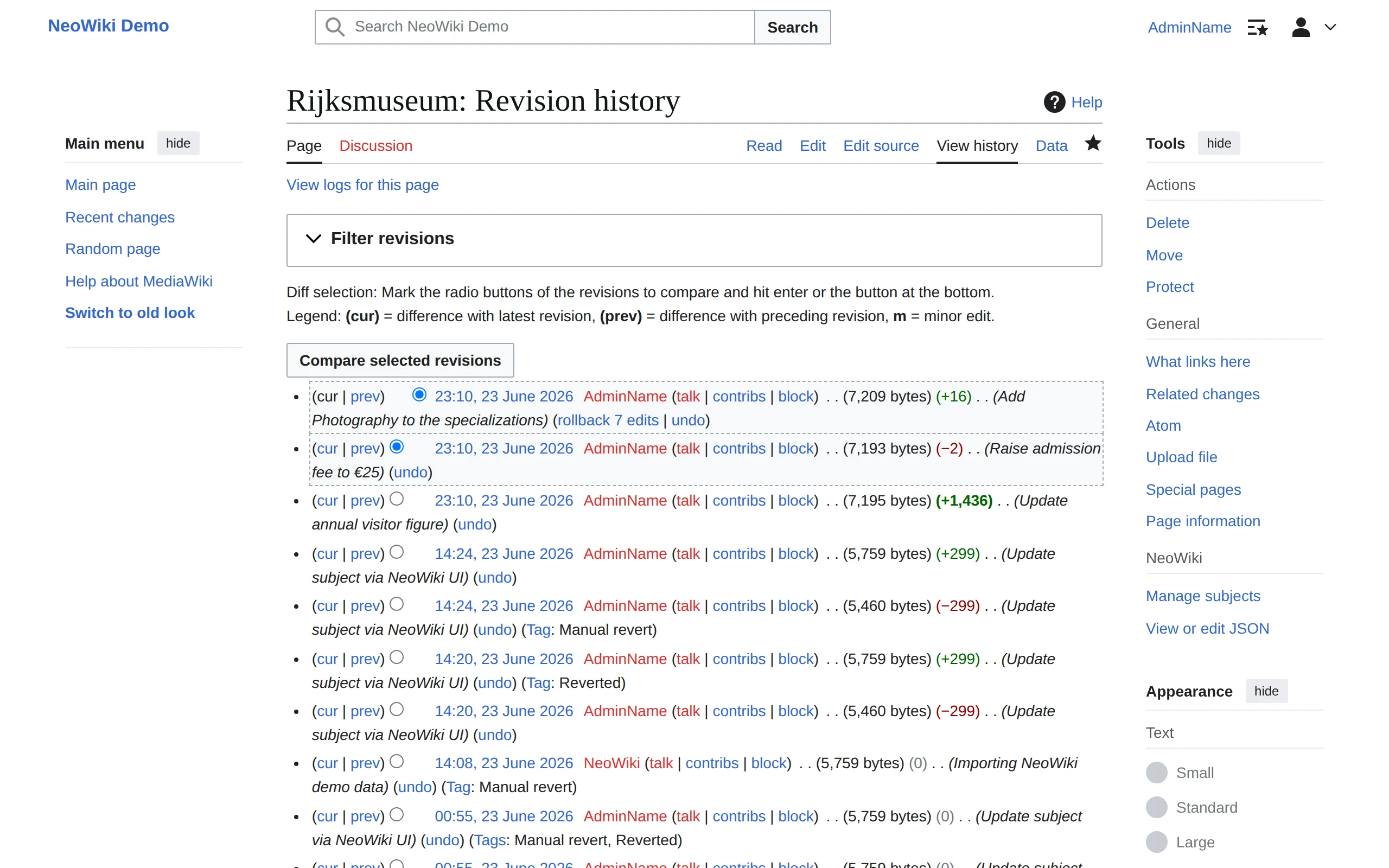Select radio on 14:20 (−299) revision
Viewport: 1389px width, 868px height.
point(397,709)
